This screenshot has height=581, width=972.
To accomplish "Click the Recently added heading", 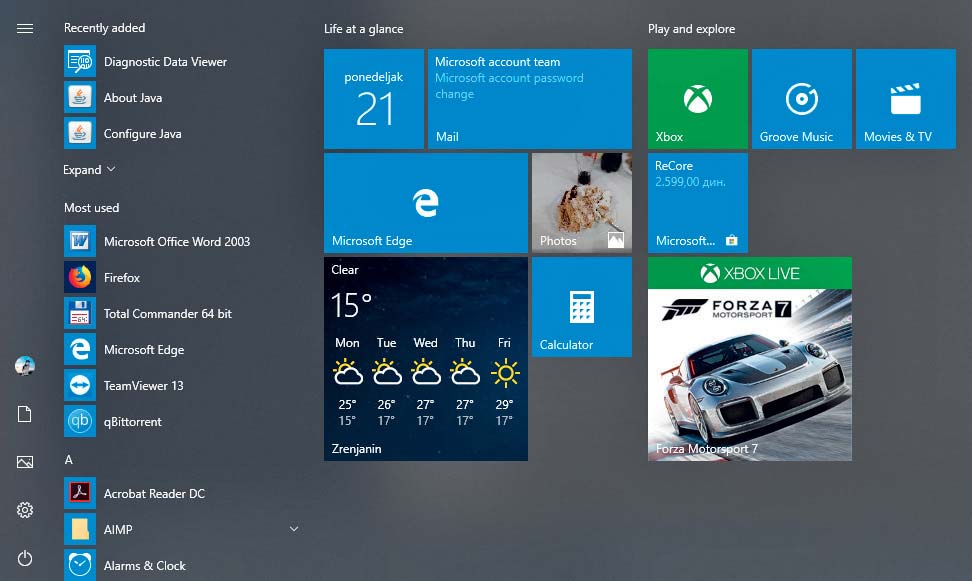I will [x=104, y=28].
